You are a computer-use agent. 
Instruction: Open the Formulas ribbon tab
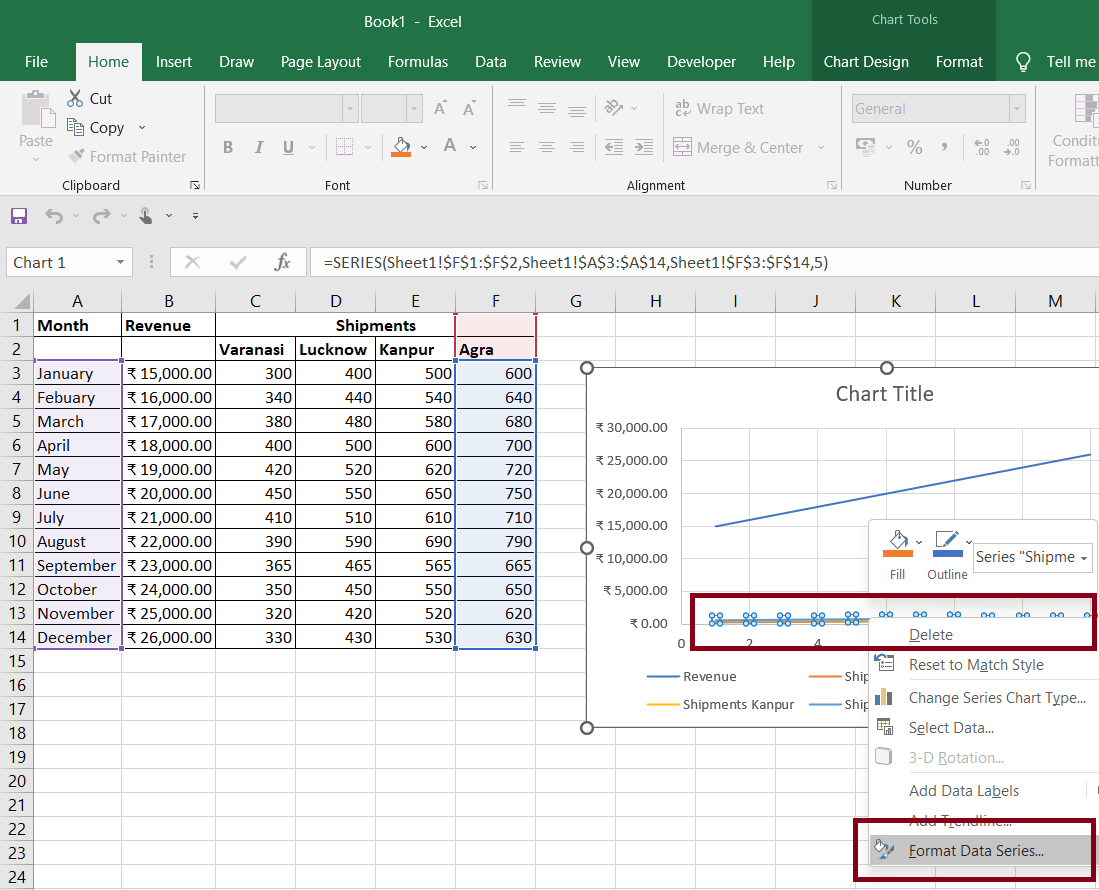[x=418, y=61]
